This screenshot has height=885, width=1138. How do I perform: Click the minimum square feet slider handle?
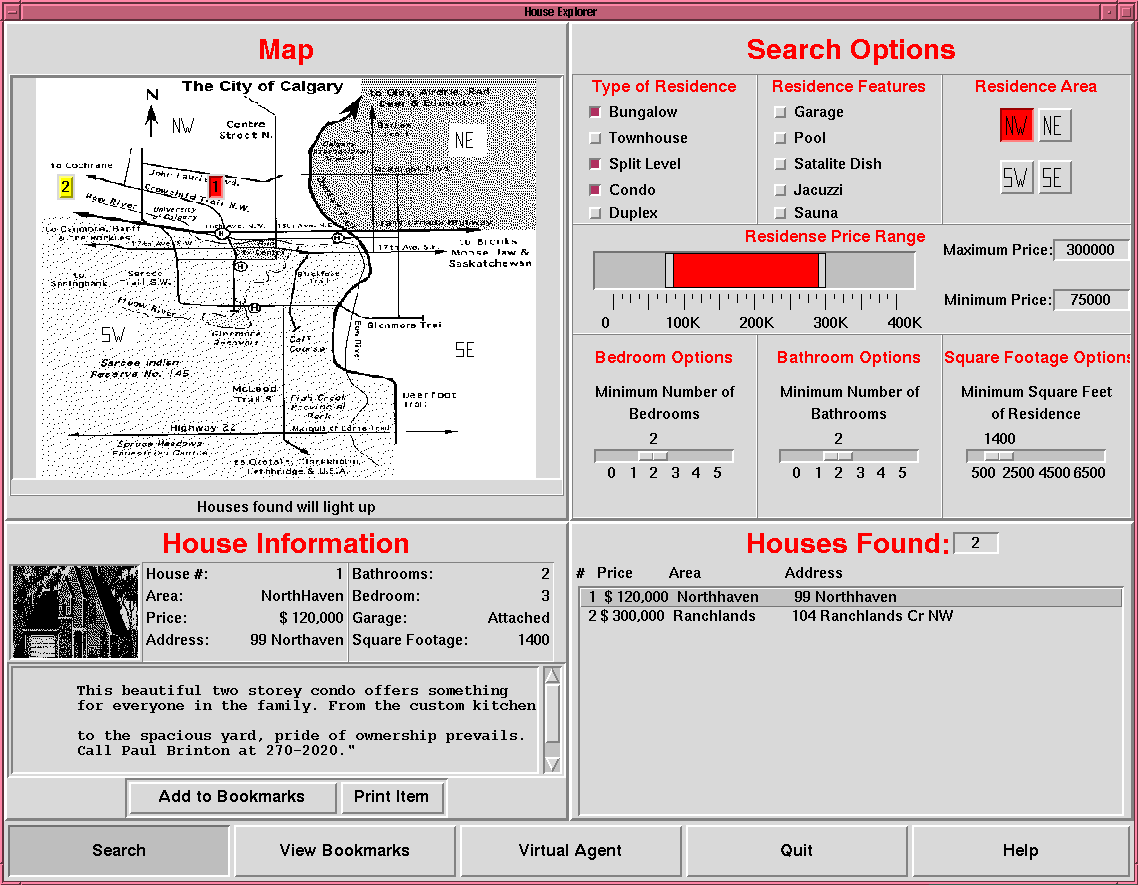pyautogui.click(x=999, y=456)
